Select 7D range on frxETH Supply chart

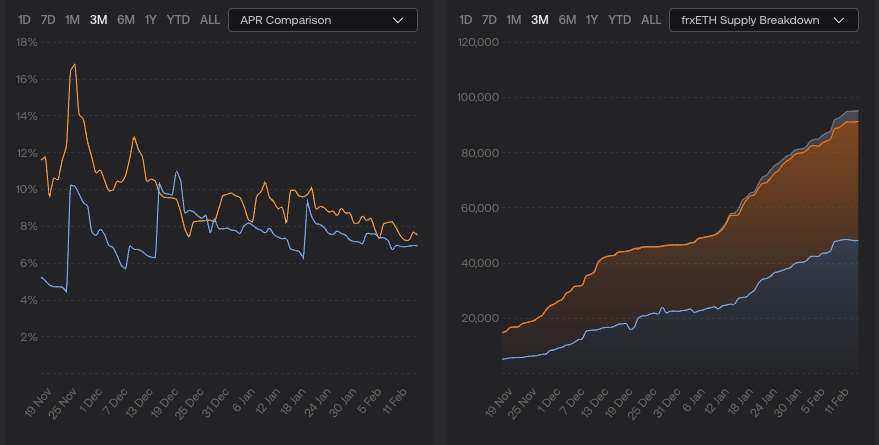(x=489, y=20)
